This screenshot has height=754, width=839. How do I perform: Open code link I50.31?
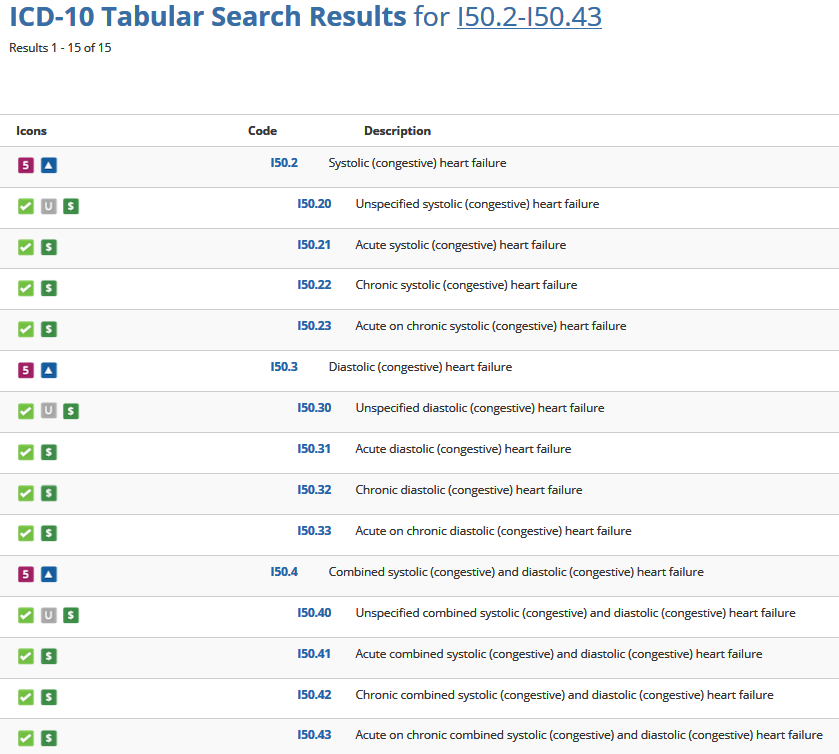pos(314,449)
